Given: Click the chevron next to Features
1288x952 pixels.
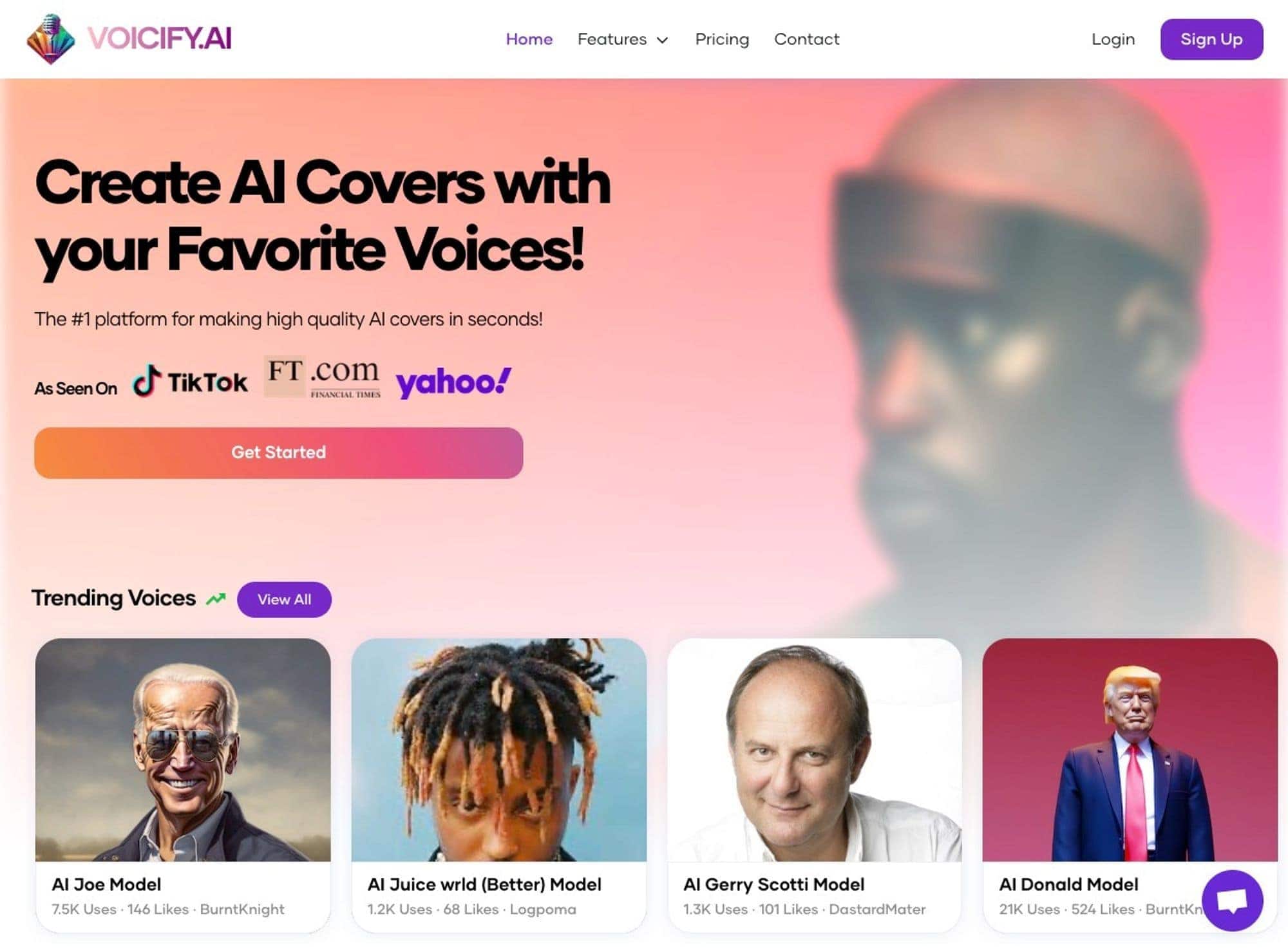Looking at the screenshot, I should click(x=662, y=41).
